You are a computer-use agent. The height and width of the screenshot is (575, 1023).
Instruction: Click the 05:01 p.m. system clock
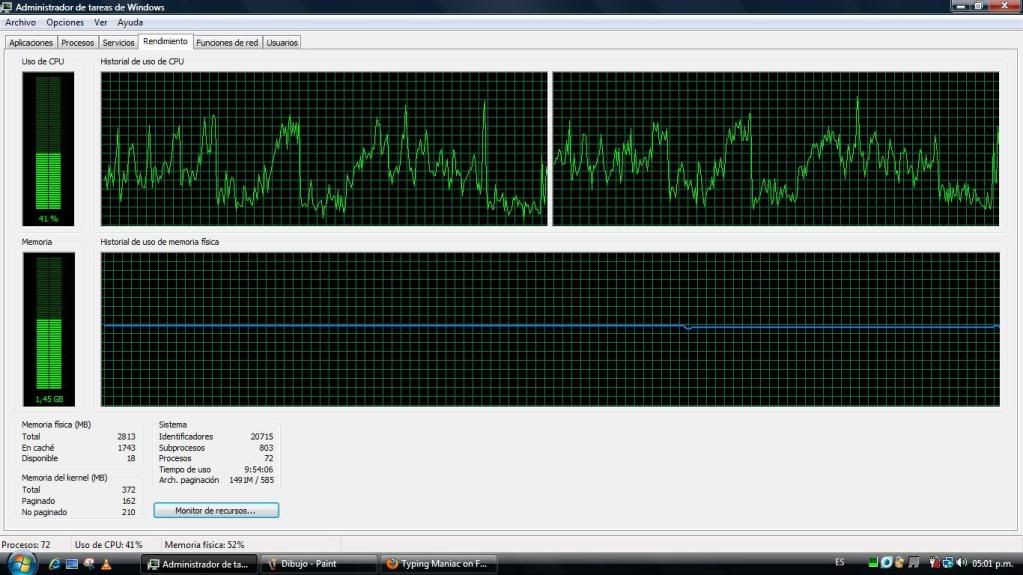(993, 563)
